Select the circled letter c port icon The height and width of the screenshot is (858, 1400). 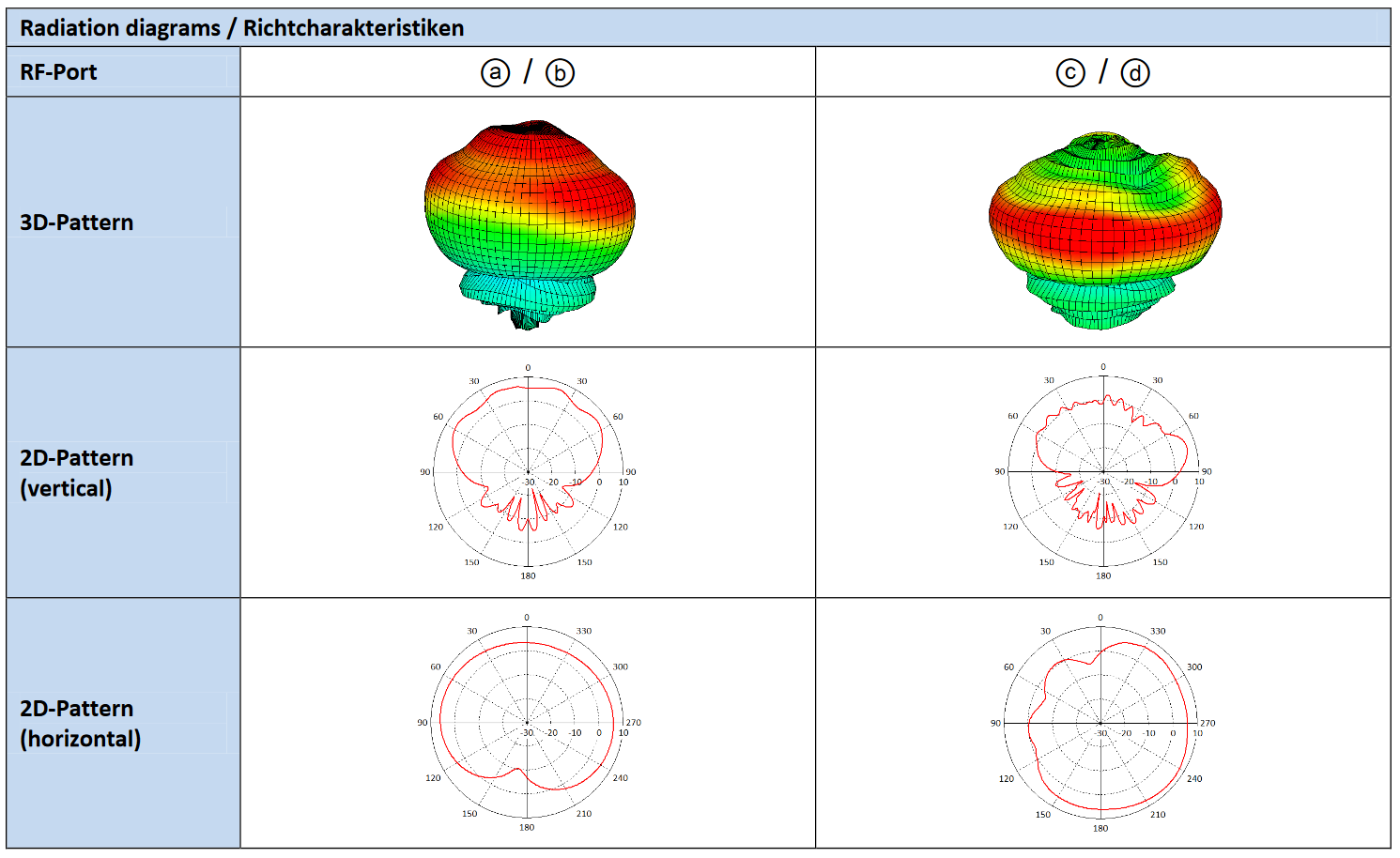point(1070,72)
